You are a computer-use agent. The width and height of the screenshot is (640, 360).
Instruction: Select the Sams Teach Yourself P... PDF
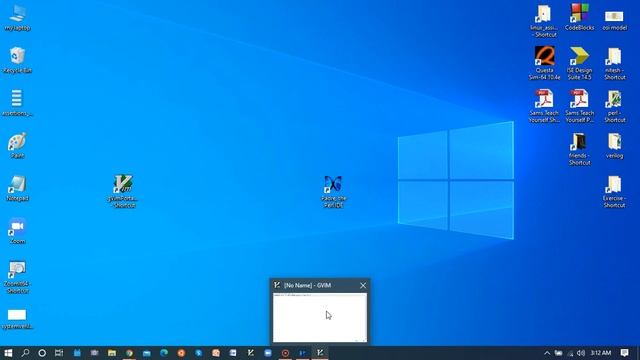click(579, 106)
